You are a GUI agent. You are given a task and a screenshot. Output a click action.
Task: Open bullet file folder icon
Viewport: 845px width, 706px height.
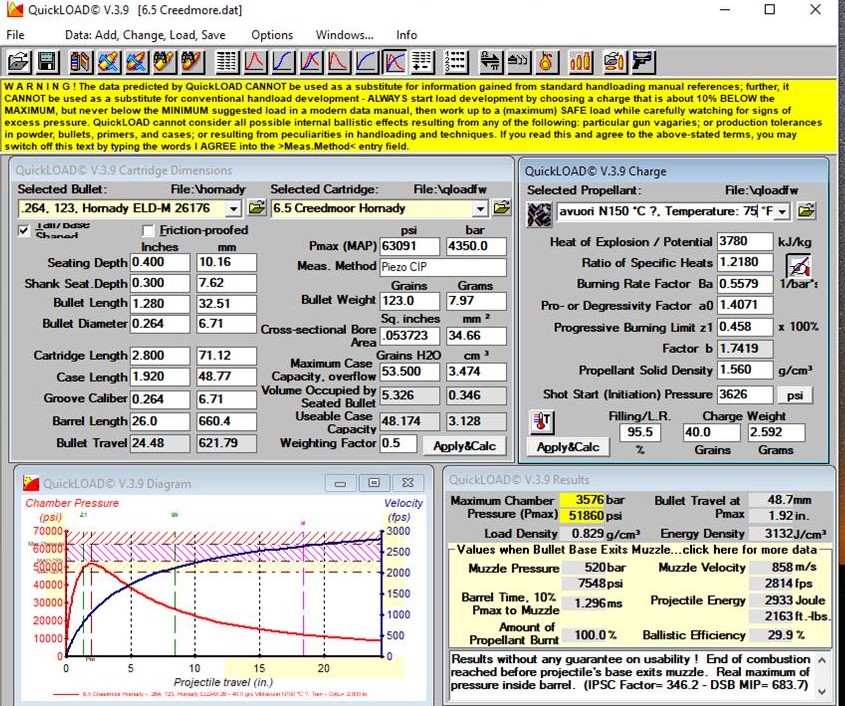pyautogui.click(x=257, y=207)
